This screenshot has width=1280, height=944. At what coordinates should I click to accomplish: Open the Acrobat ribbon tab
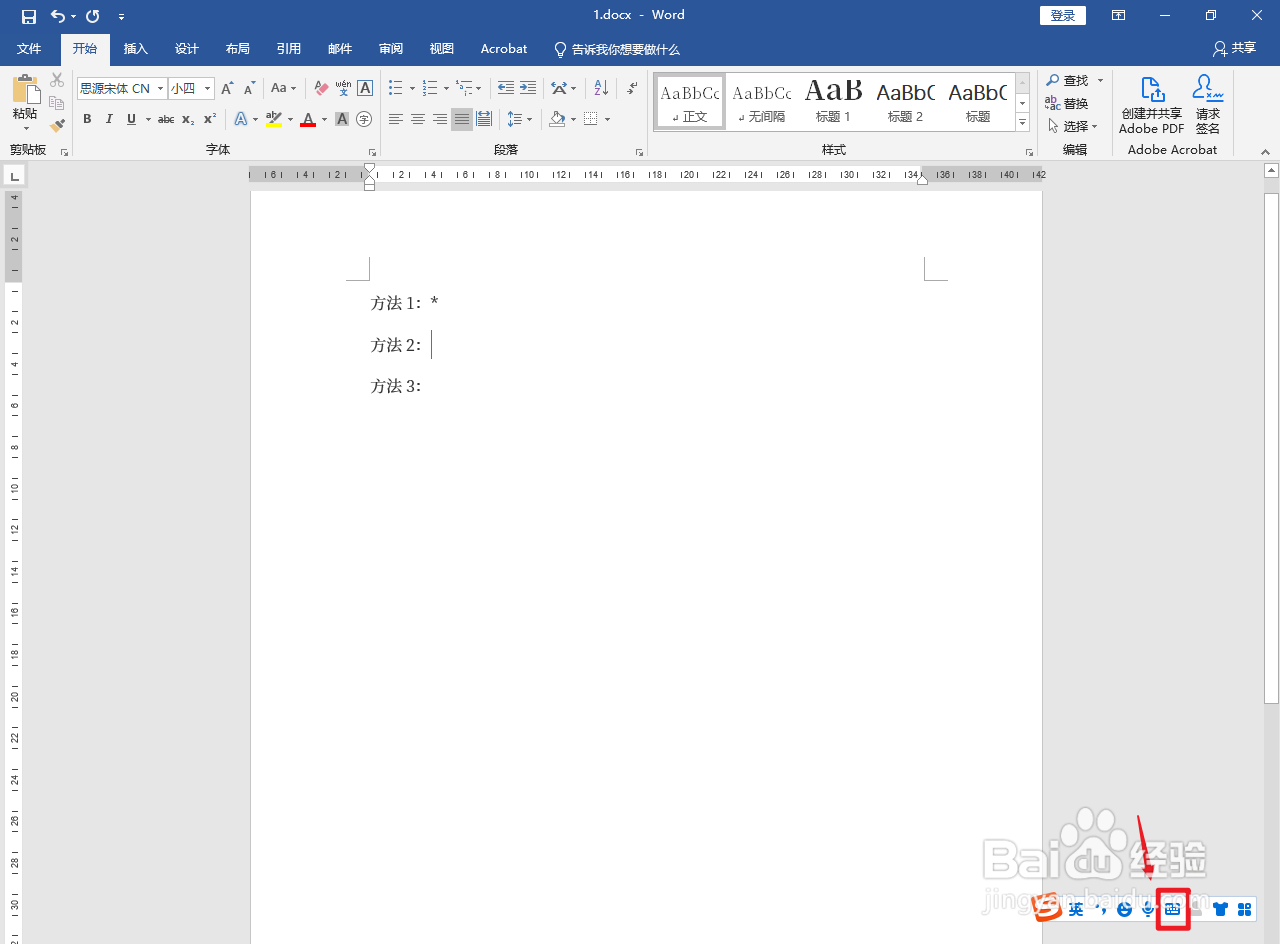(504, 48)
